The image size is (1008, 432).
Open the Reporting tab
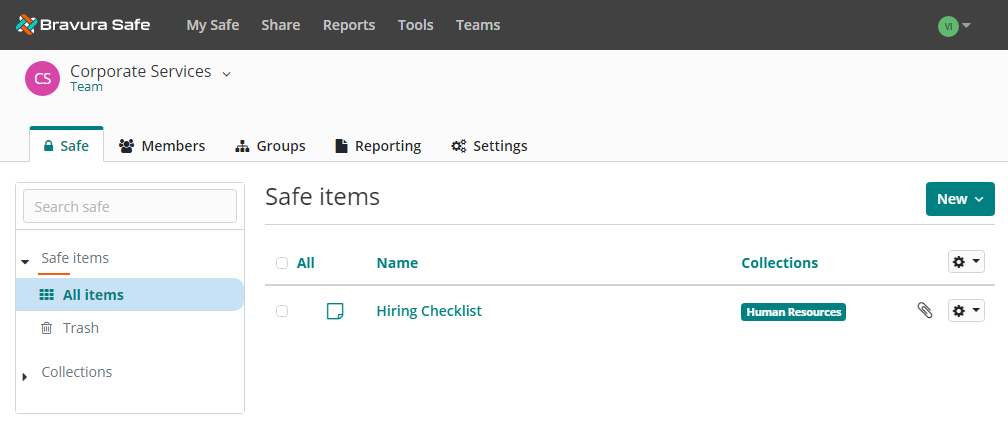coord(379,146)
